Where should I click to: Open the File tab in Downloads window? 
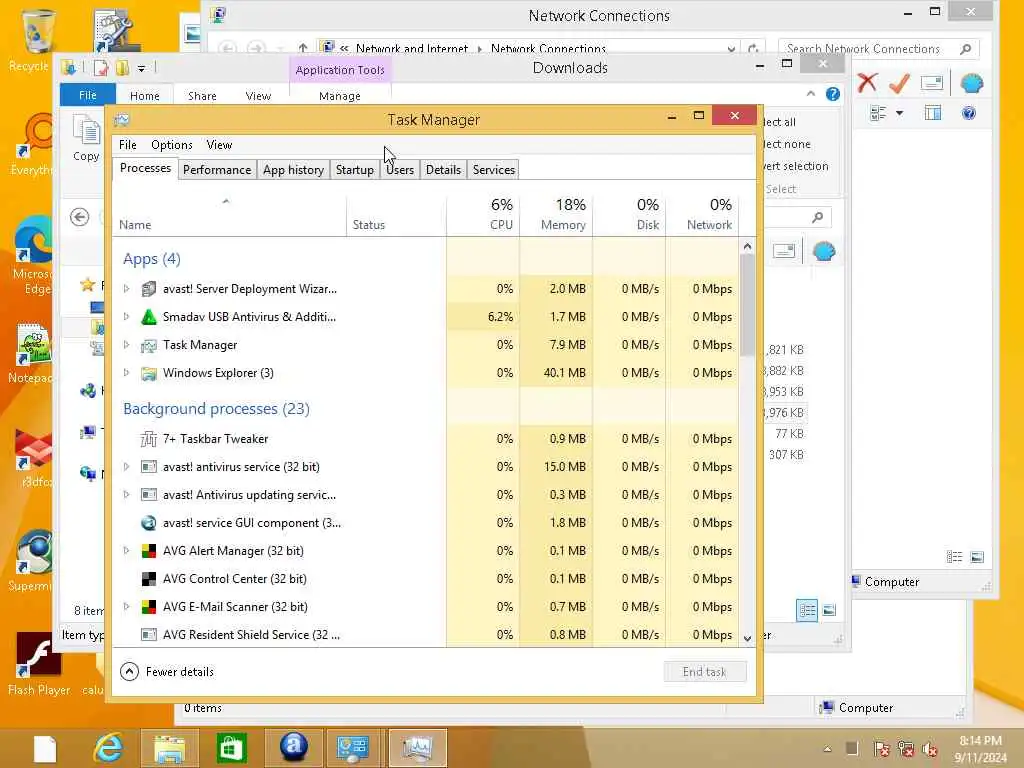coord(88,95)
